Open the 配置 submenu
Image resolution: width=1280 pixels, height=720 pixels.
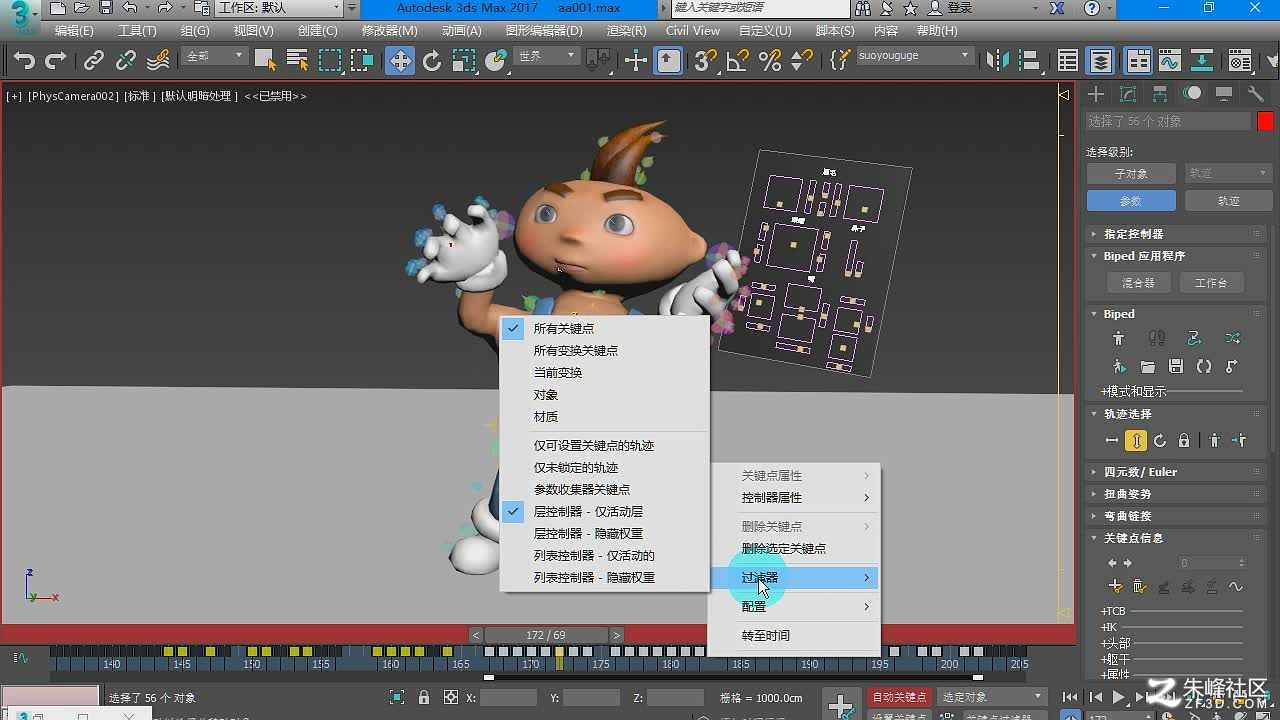click(794, 607)
